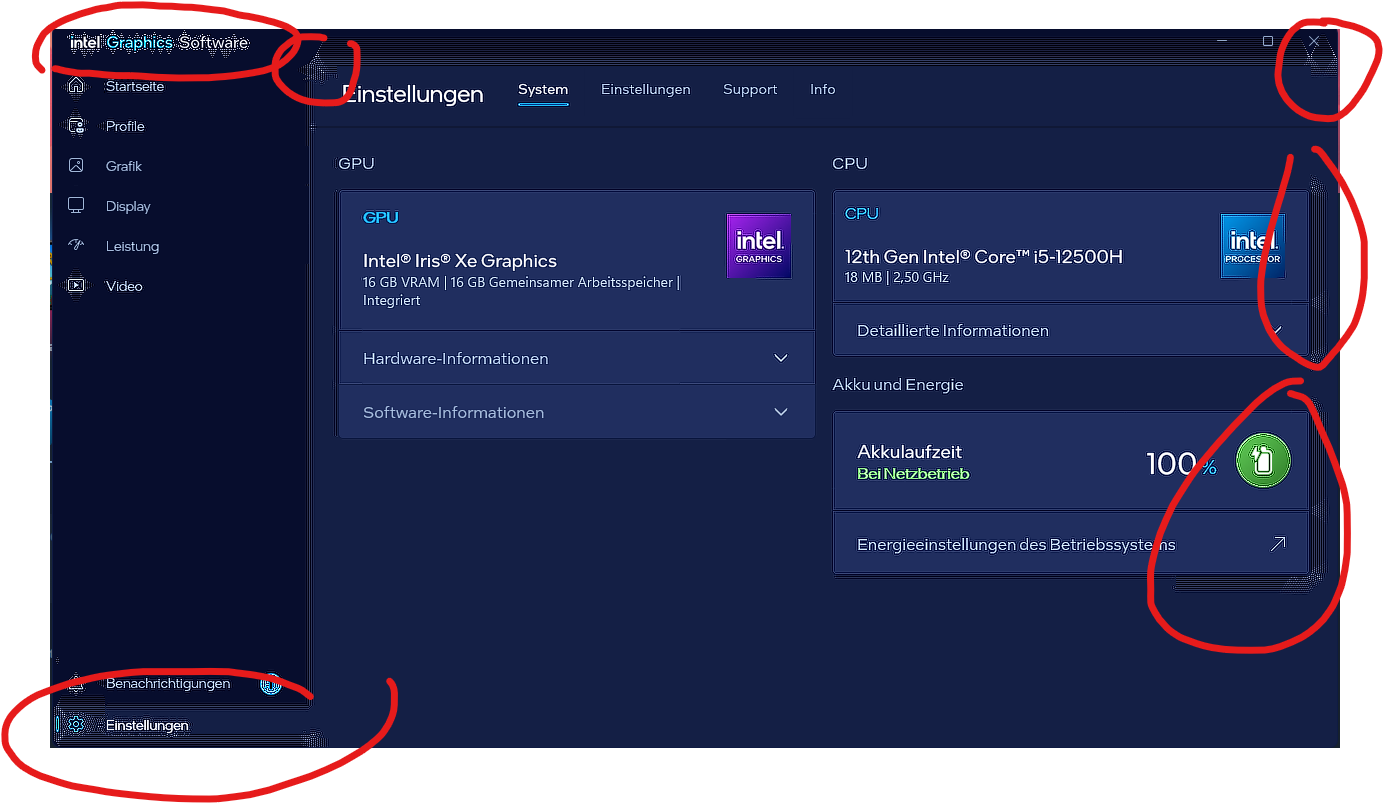1383x804 pixels.
Task: Click the "16 GB VRAM" memory description
Action: coord(521,291)
